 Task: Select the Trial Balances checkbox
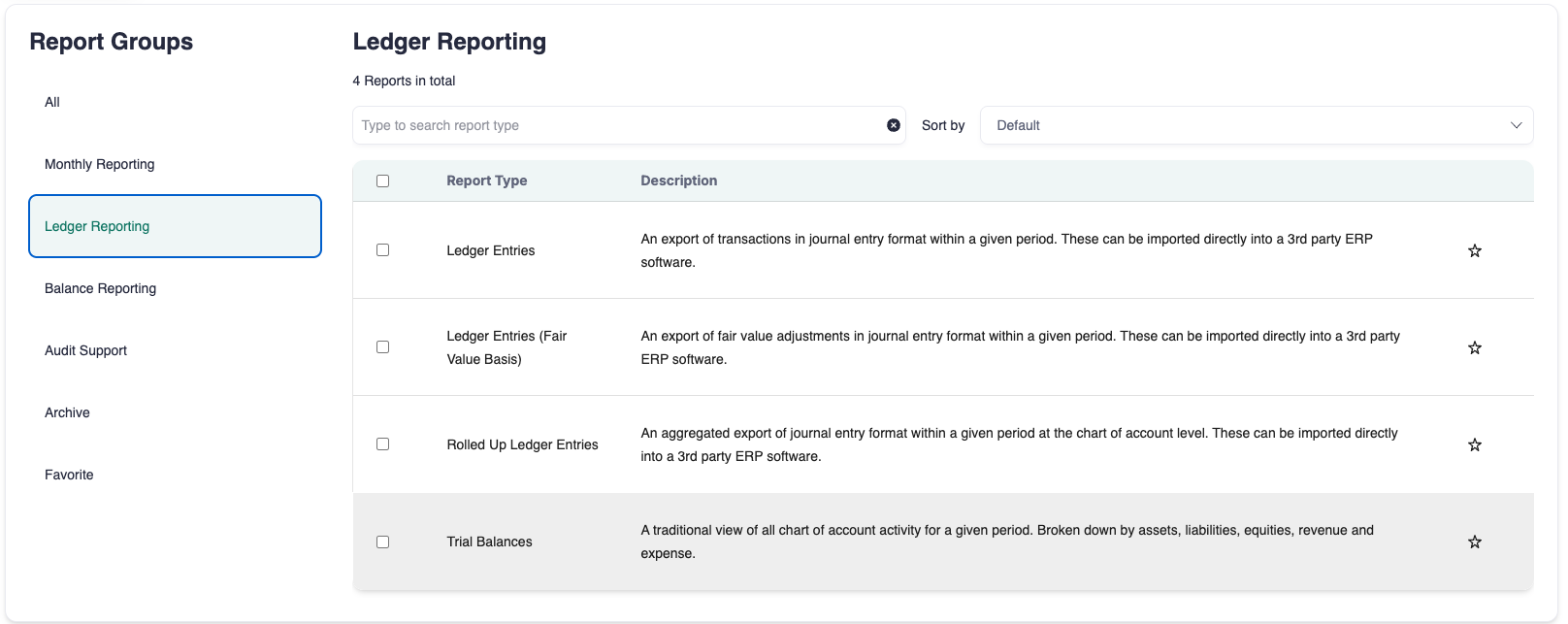382,542
